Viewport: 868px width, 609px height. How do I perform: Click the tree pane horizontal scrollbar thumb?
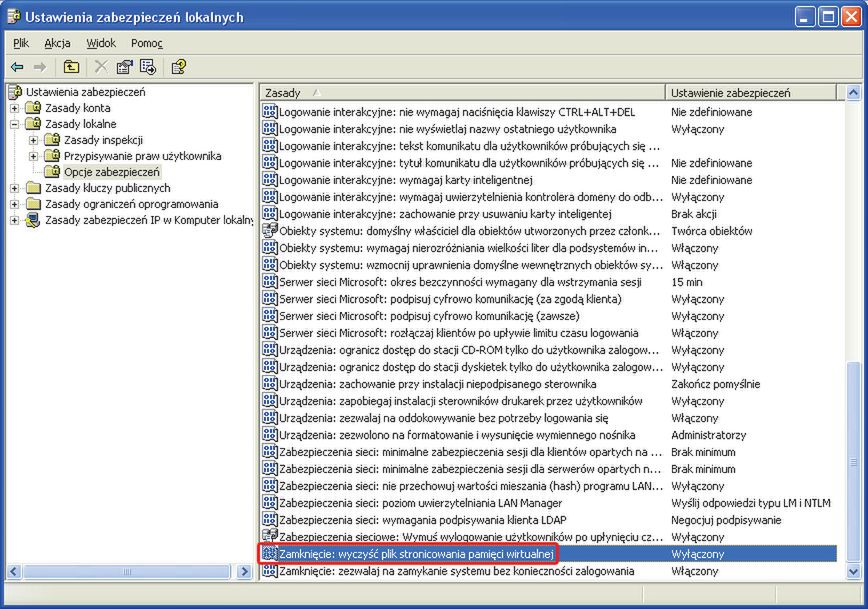coord(126,571)
